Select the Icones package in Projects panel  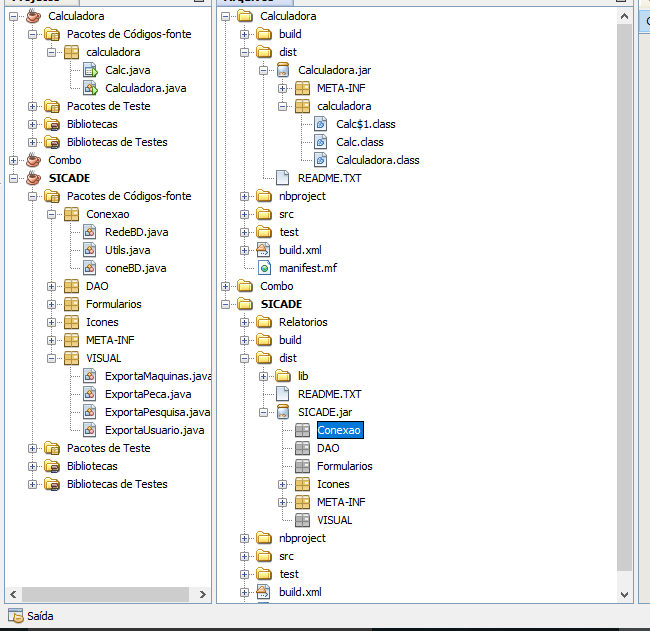point(102,322)
